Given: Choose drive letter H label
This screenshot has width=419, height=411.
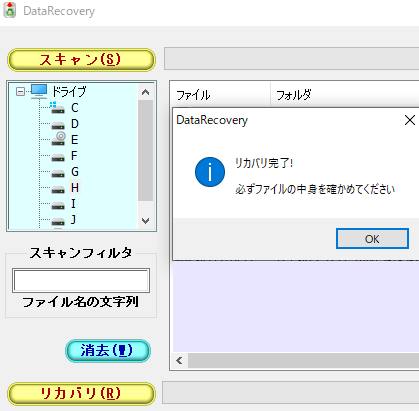Looking at the screenshot, I should [x=75, y=188].
